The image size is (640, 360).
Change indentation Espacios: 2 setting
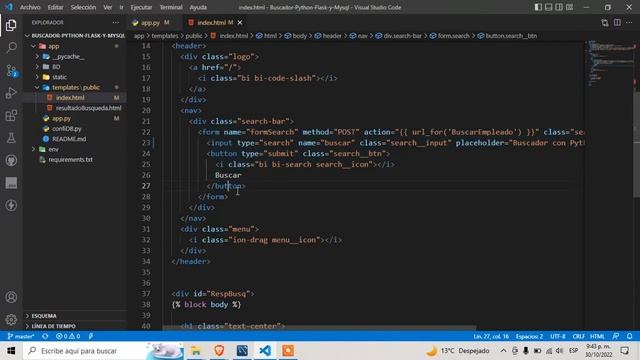coord(529,336)
